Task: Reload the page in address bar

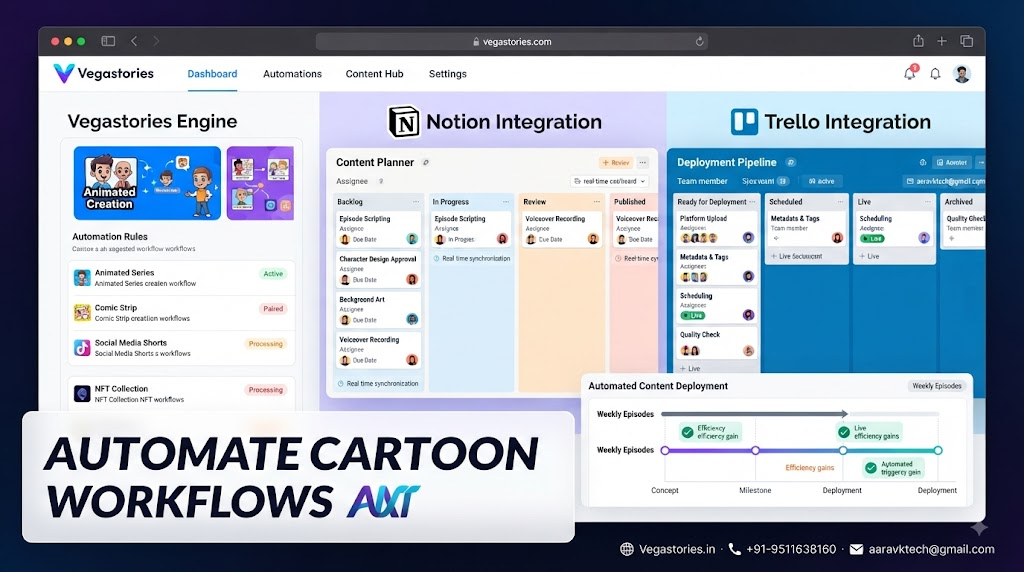Action: (x=699, y=41)
